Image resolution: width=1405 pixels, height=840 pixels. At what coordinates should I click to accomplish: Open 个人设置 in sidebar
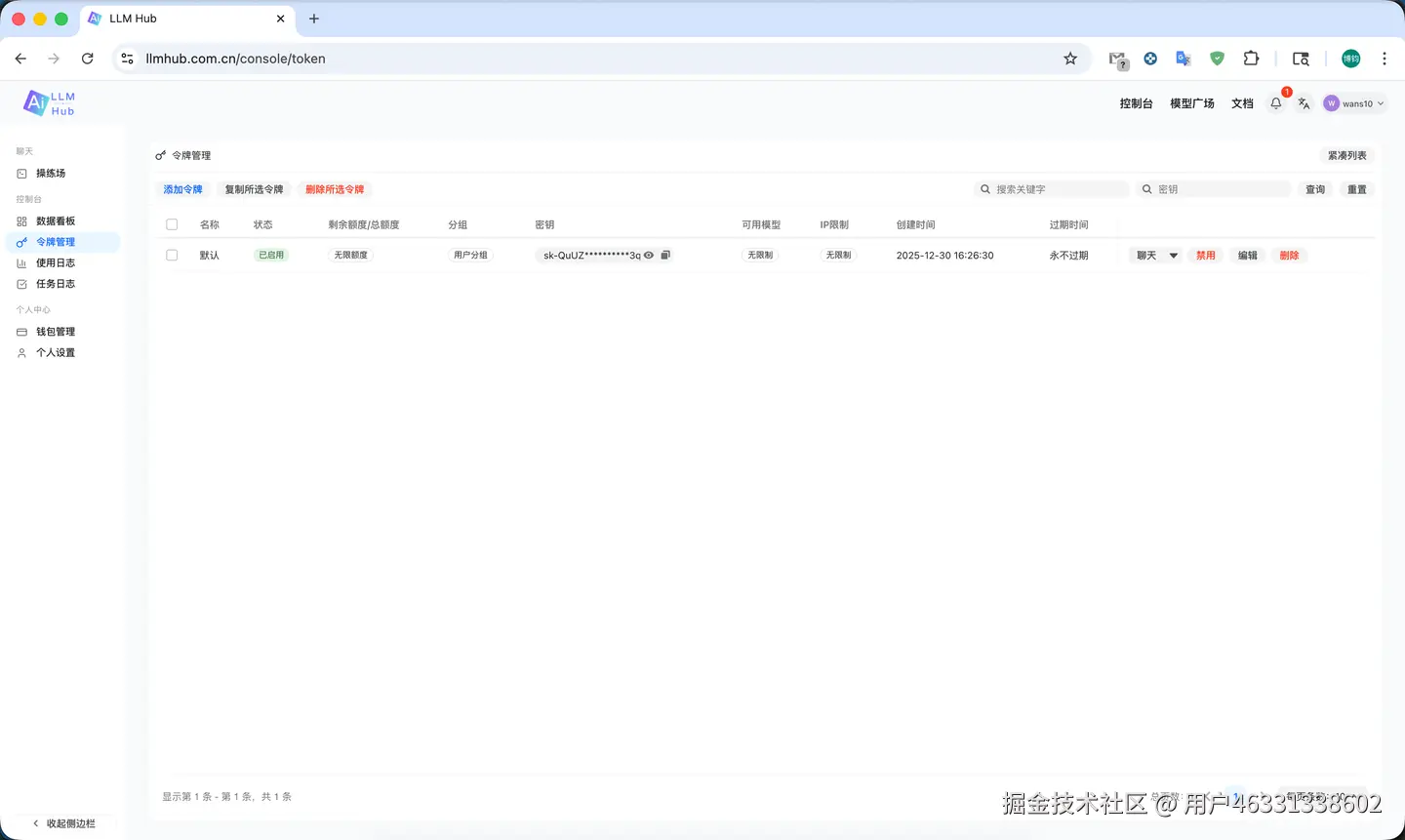click(x=62, y=353)
